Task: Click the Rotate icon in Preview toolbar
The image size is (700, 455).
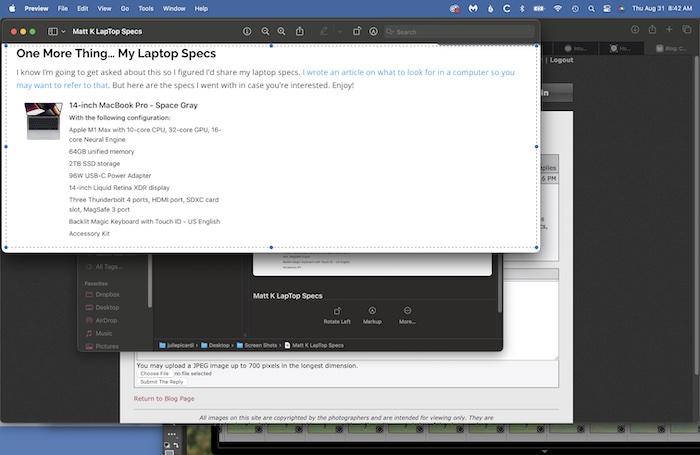Action: click(x=356, y=32)
